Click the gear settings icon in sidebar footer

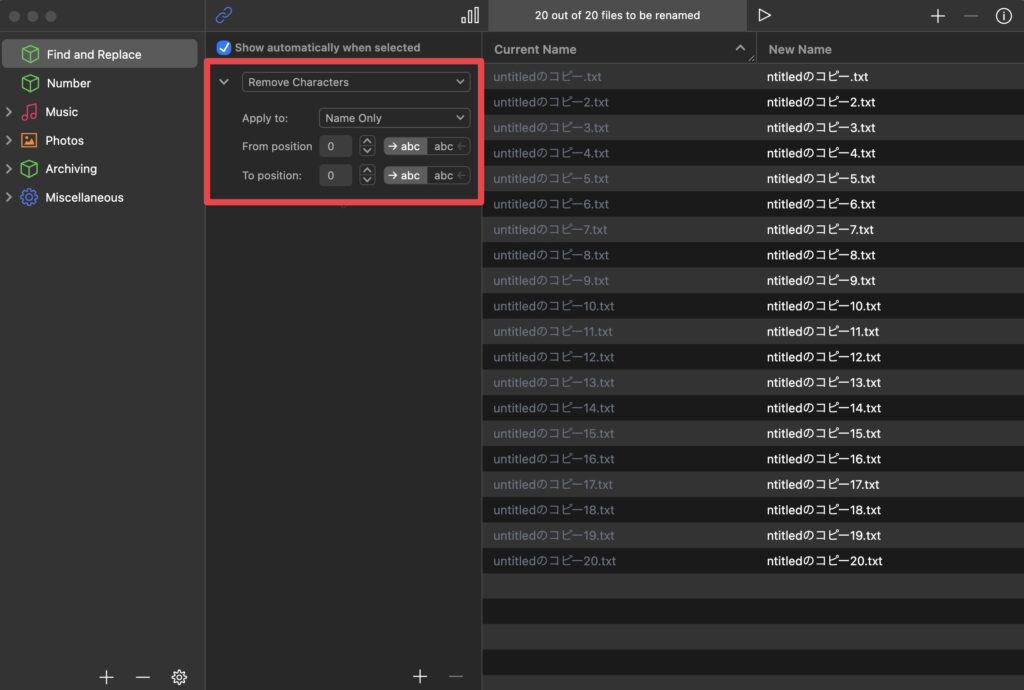click(x=179, y=677)
